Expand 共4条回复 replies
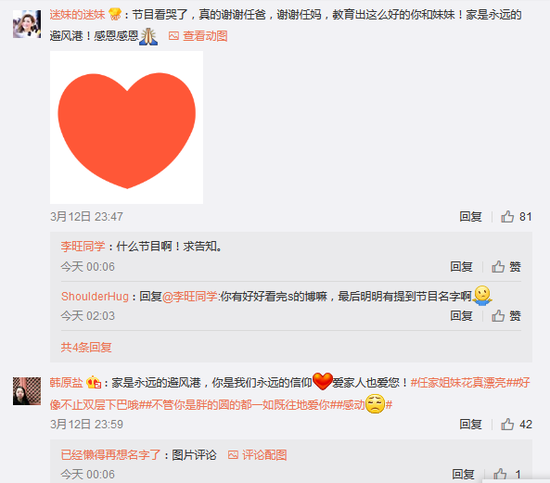550x483 pixels. 86,347
